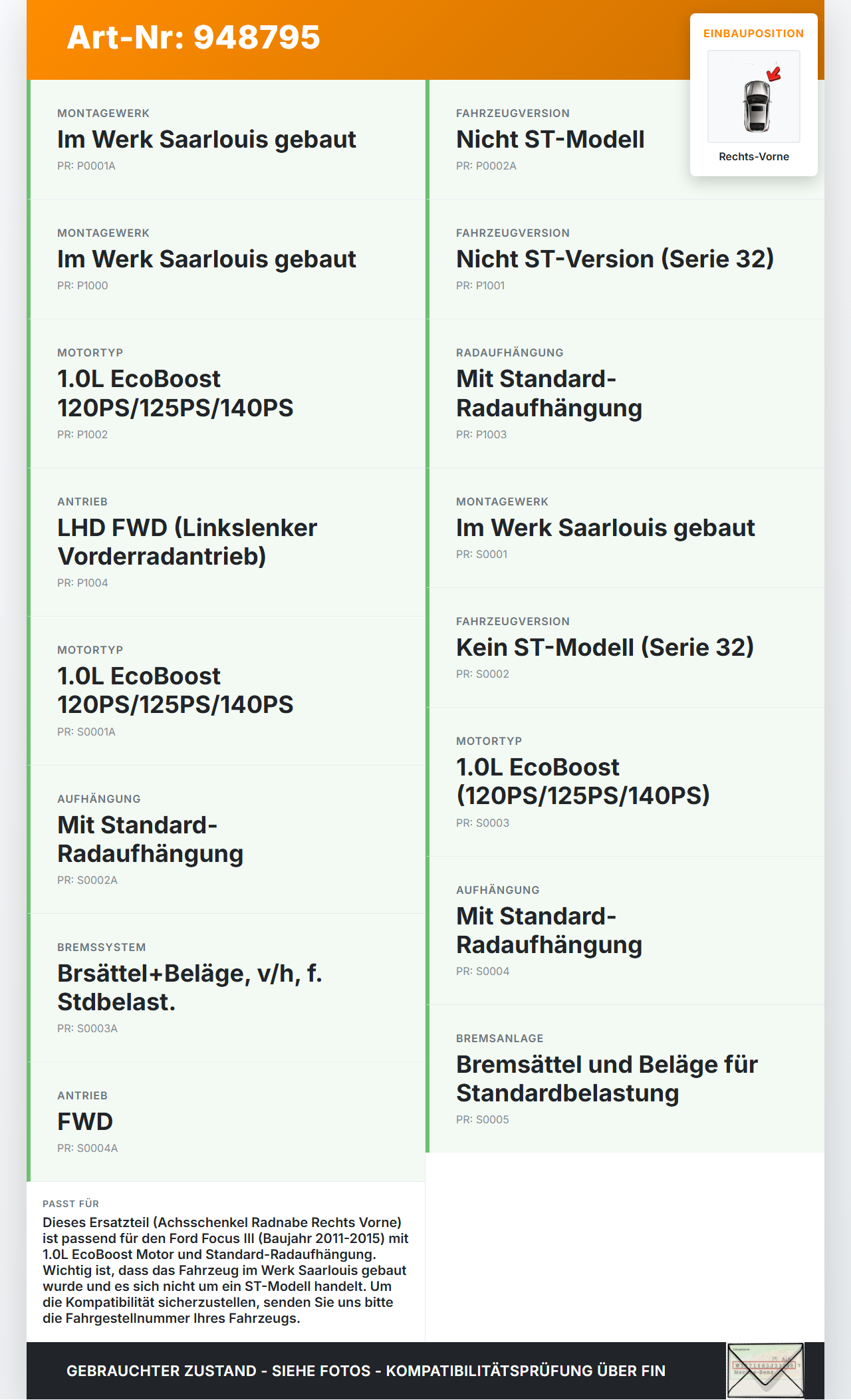Open the envelope document thumbnail in footer
This screenshot has height=1400, width=851.
point(765,1370)
